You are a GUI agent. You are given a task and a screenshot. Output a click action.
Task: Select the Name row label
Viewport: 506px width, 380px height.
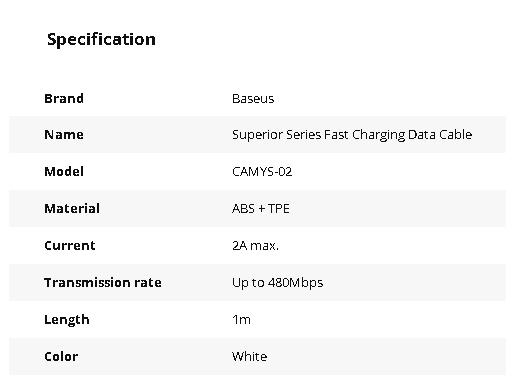tap(64, 135)
